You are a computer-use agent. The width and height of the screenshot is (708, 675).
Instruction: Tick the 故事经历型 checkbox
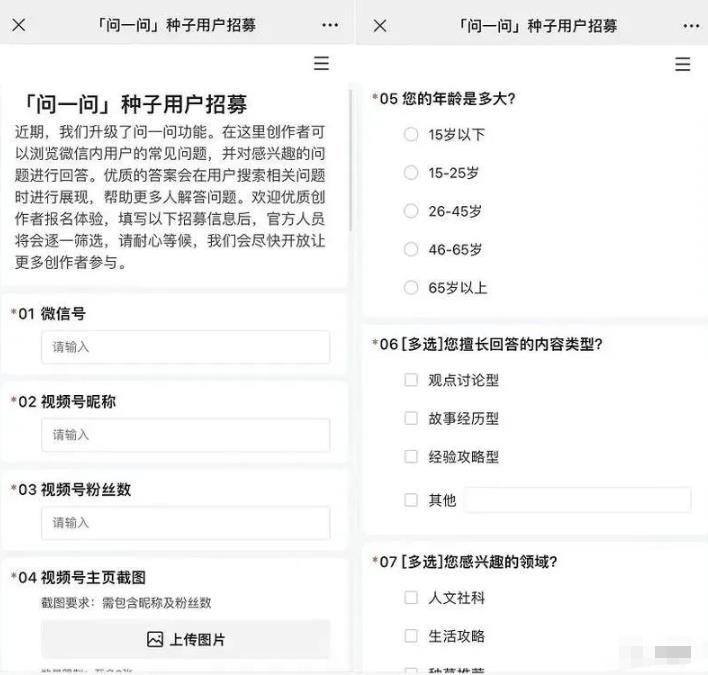(x=411, y=418)
